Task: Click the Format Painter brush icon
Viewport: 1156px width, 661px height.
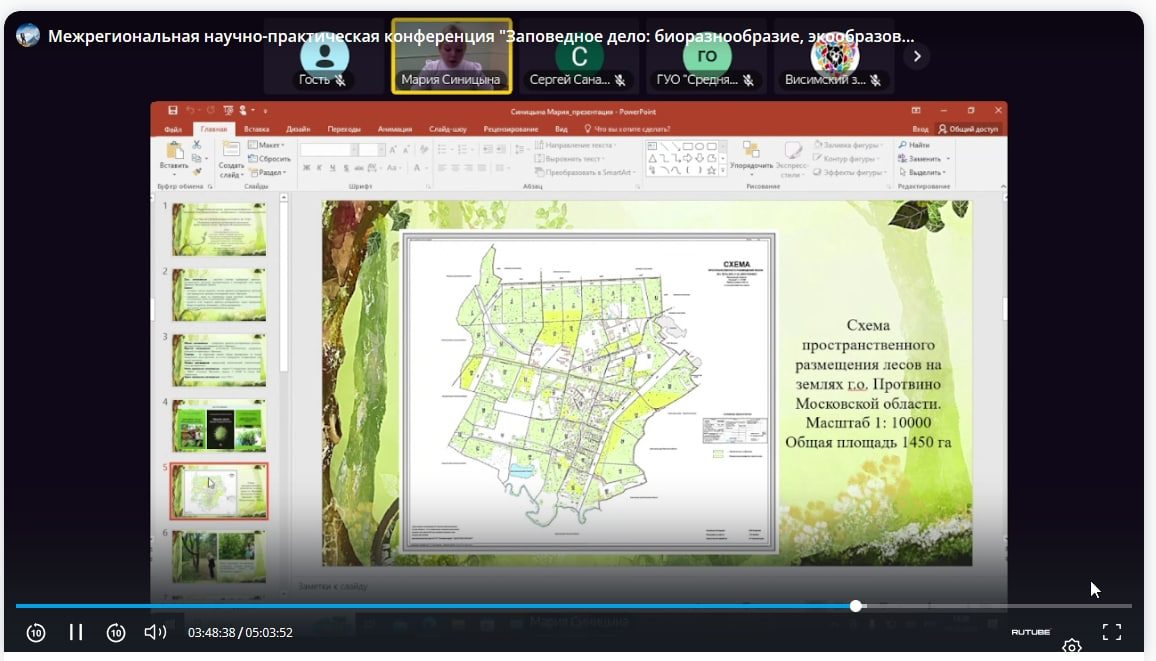Action: click(197, 172)
